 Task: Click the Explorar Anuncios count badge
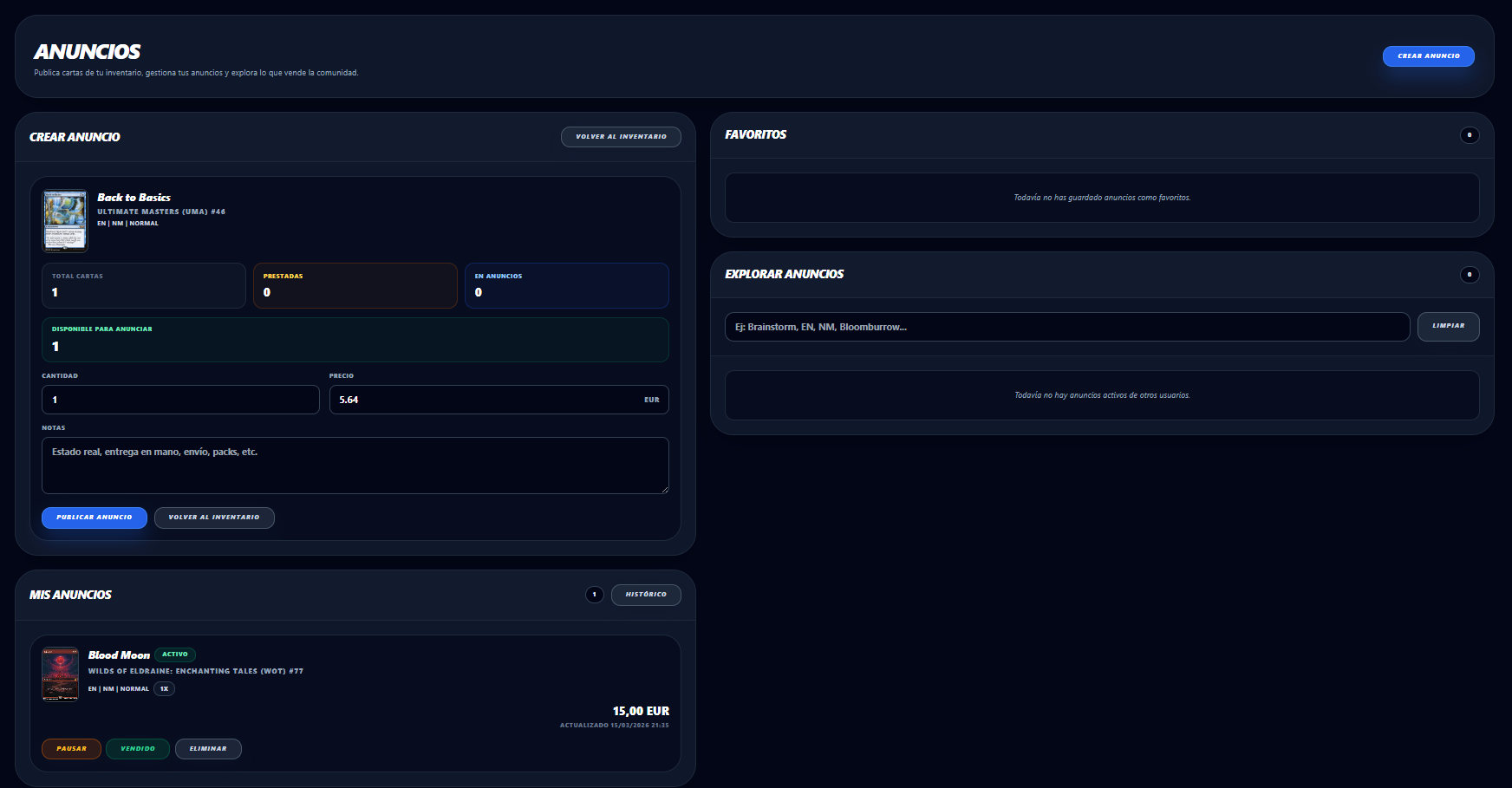click(1469, 275)
